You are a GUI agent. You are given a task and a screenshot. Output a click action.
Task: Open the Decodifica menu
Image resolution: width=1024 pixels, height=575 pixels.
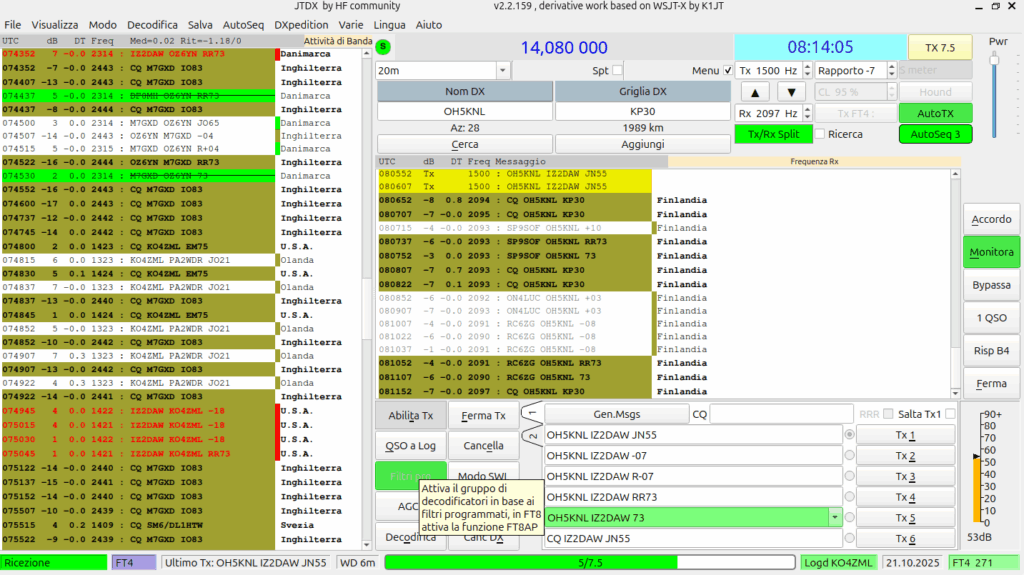point(152,25)
